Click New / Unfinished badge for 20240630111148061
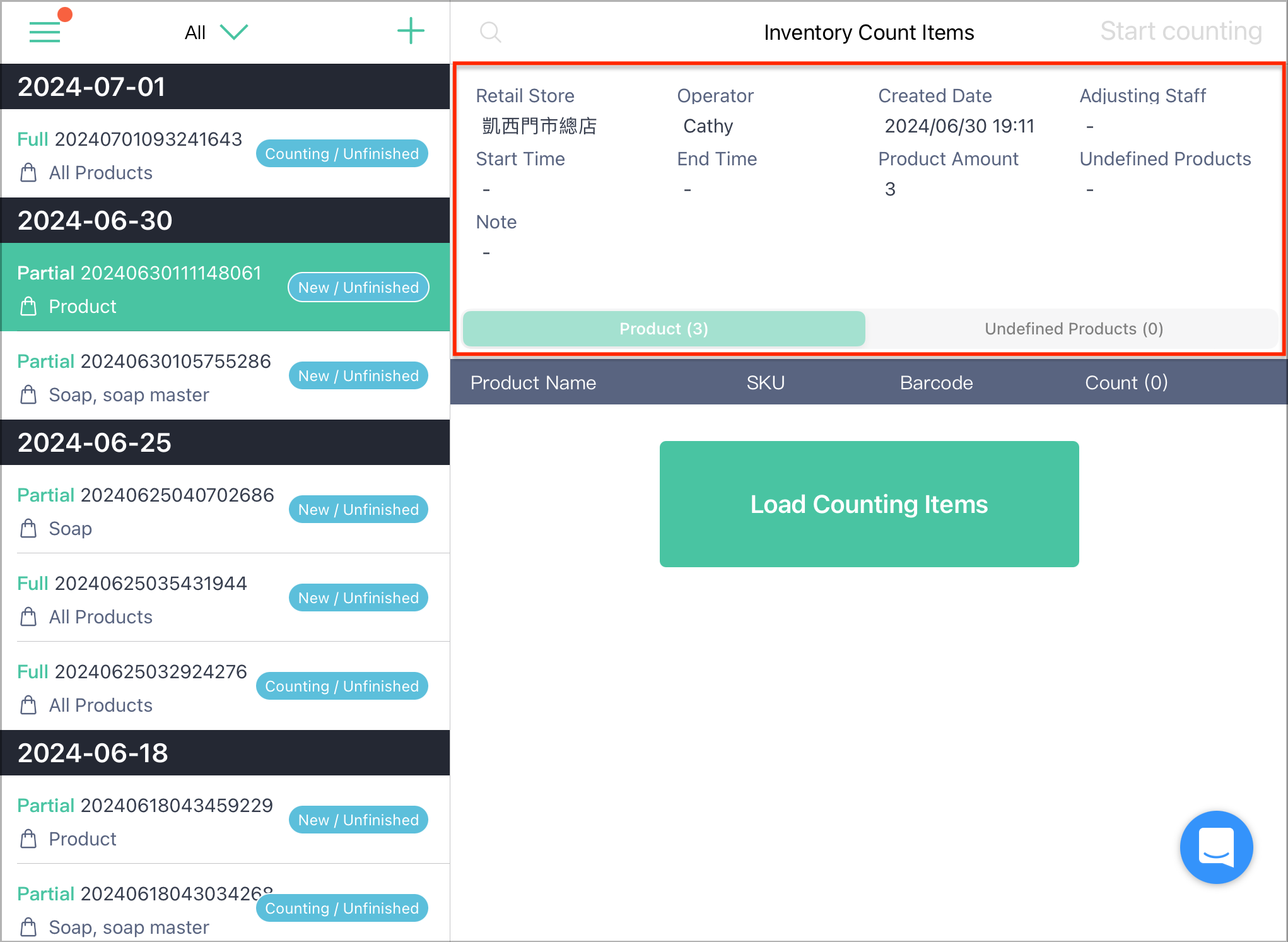The height and width of the screenshot is (942, 1288). [358, 287]
